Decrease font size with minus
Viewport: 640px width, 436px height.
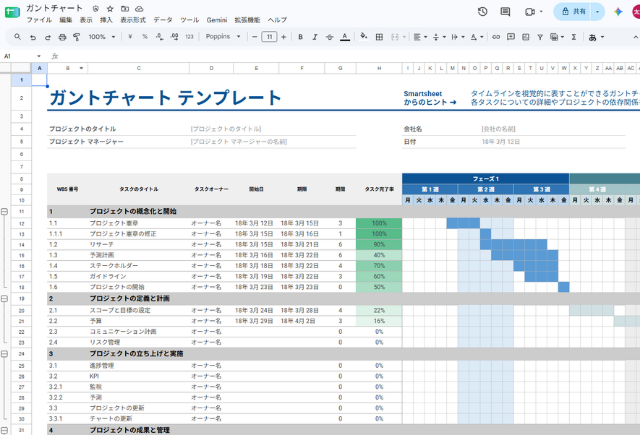click(x=255, y=37)
